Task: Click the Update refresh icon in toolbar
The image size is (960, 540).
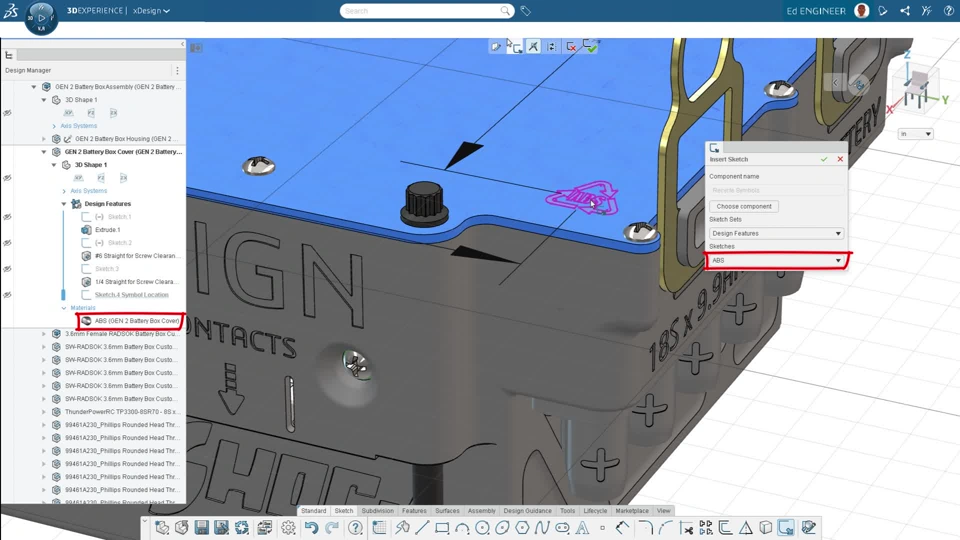Action: (242, 528)
